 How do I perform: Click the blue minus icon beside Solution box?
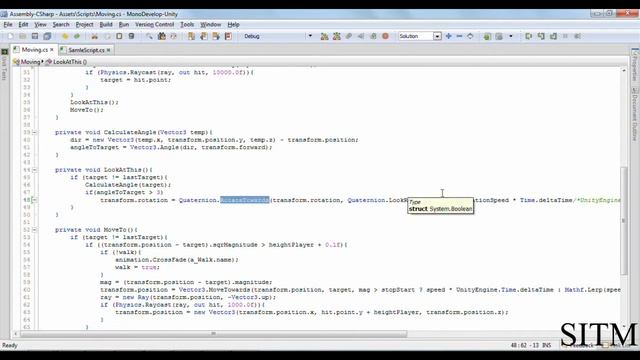(x=459, y=36)
